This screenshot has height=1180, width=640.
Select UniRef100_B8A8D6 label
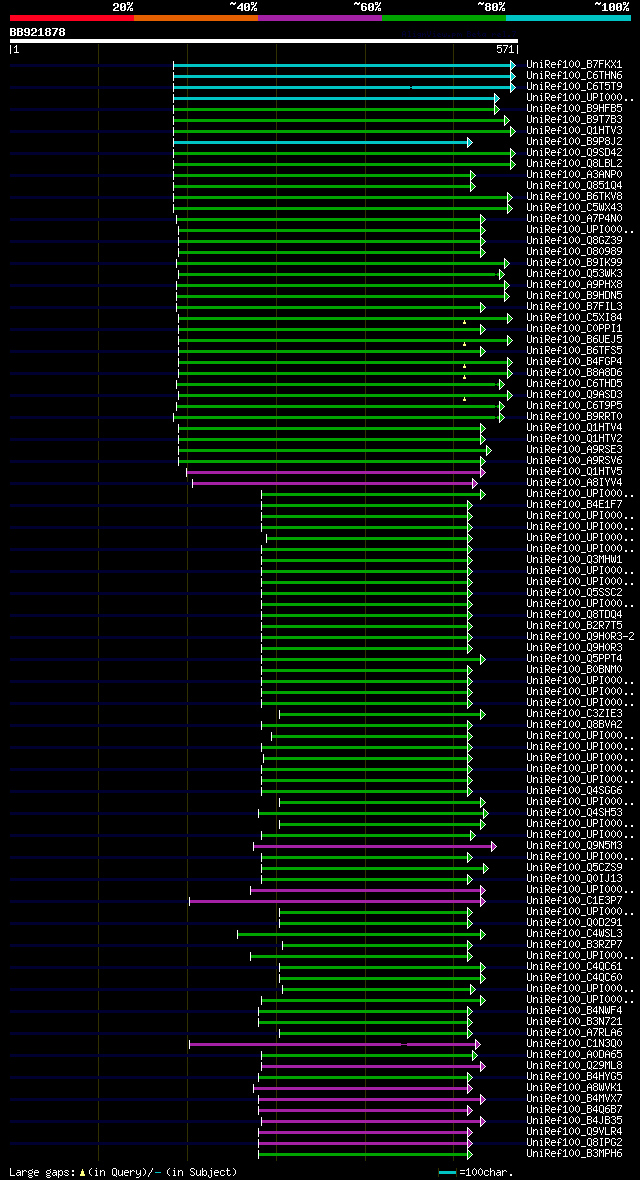[x=574, y=373]
